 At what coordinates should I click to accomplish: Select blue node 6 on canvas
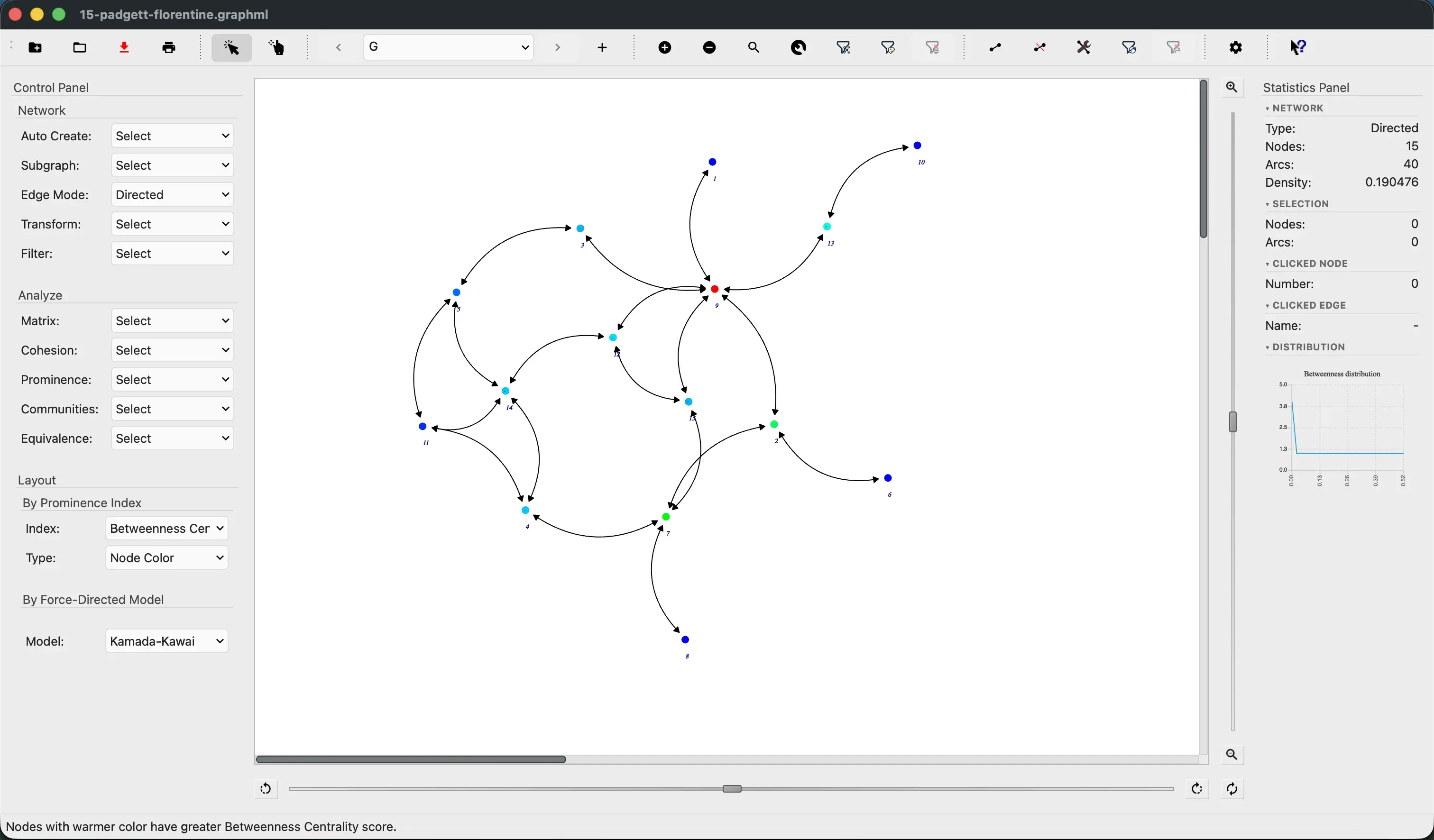coord(888,478)
